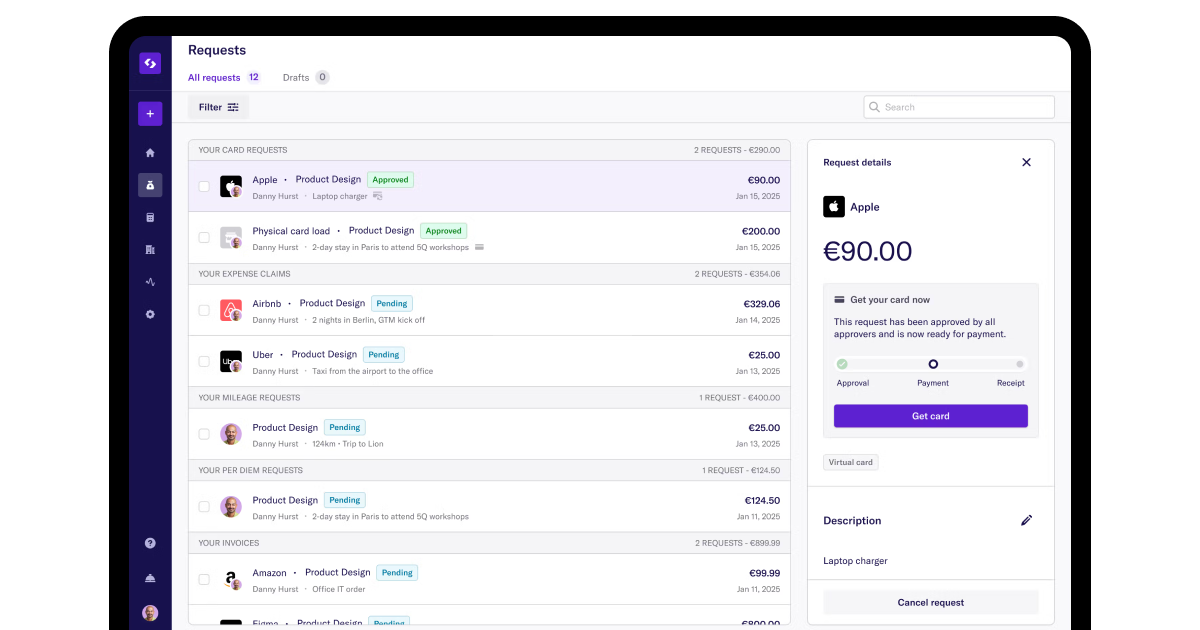Click Danny Hurst avatar in mileage row
Screen dimensions: 1200x630
231,434
